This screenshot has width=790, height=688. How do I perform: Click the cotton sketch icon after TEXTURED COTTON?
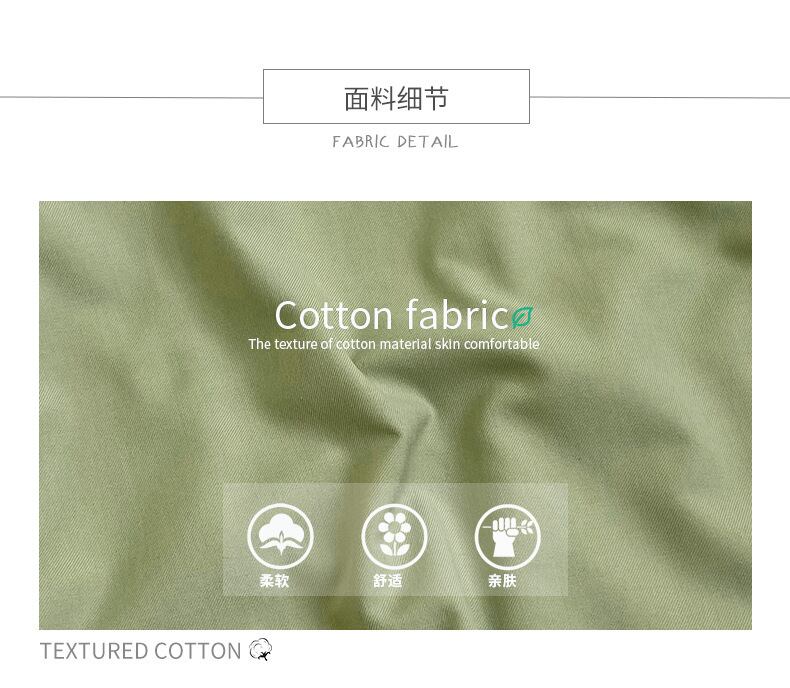[x=260, y=650]
